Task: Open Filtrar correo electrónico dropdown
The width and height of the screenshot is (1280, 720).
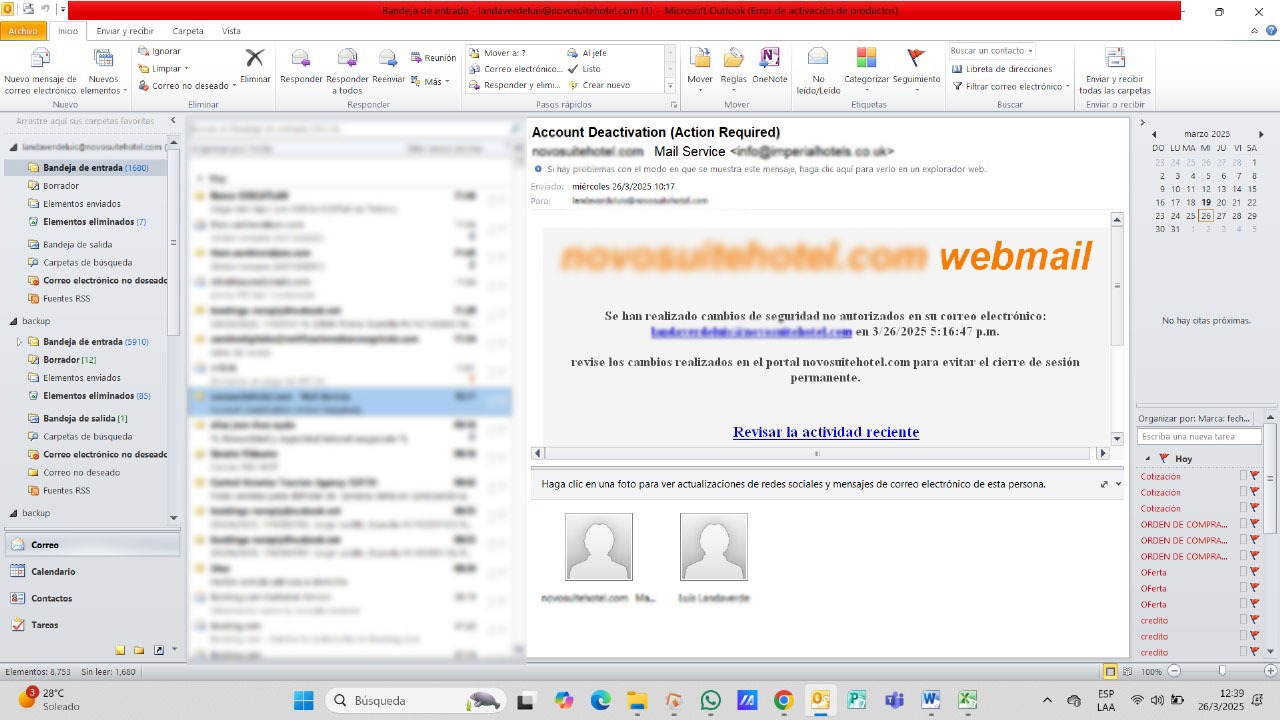Action: click(1009, 86)
